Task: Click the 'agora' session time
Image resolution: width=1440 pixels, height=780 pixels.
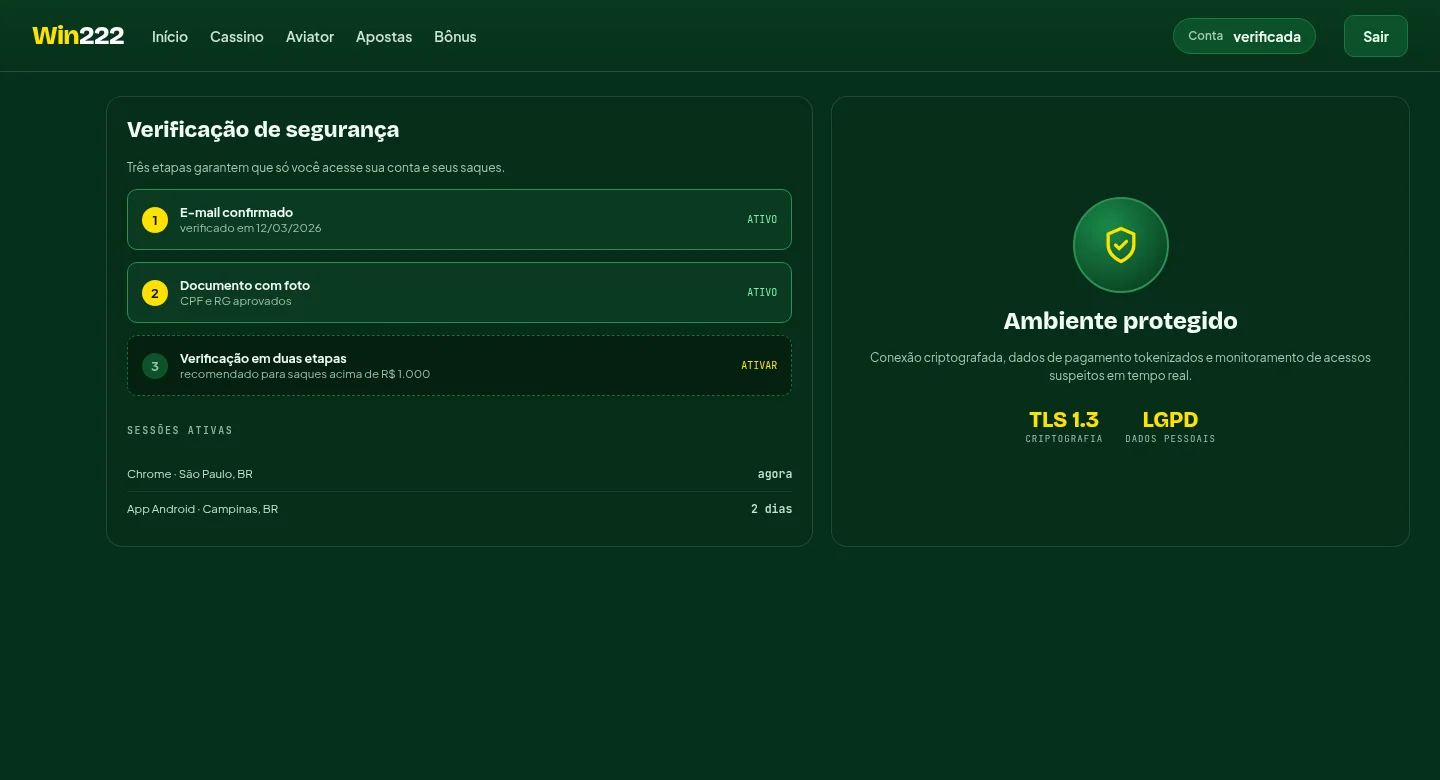Action: 775,474
